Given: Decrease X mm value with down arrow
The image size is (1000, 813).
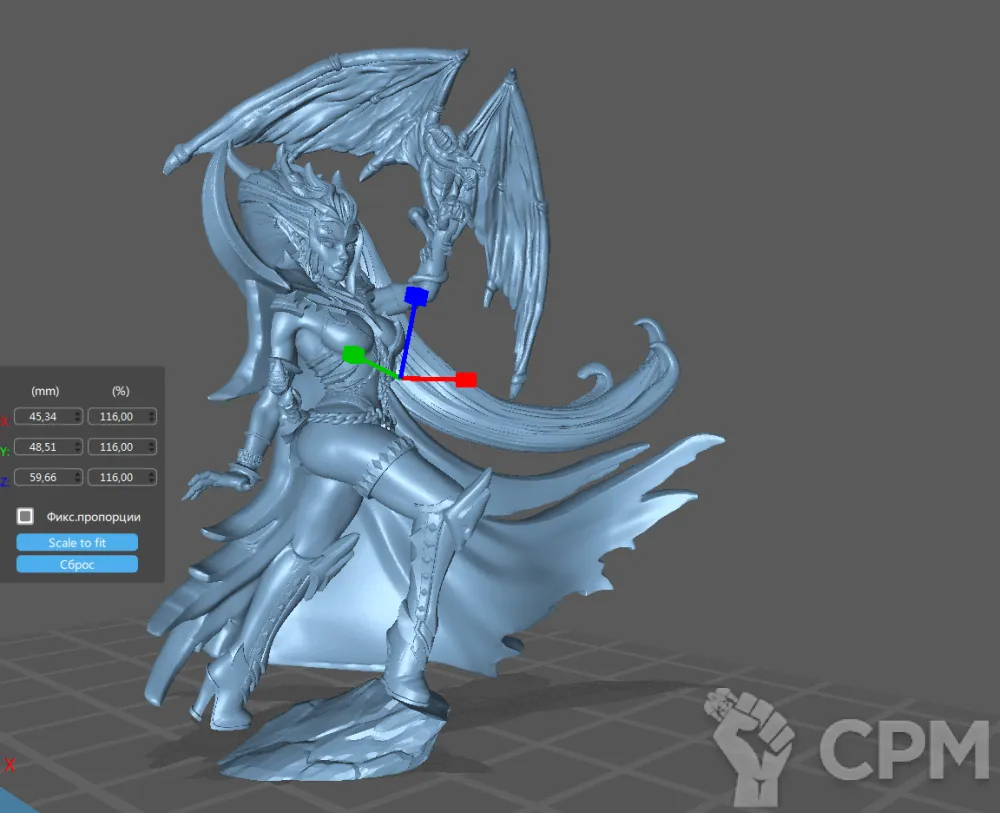Looking at the screenshot, I should point(77,420).
